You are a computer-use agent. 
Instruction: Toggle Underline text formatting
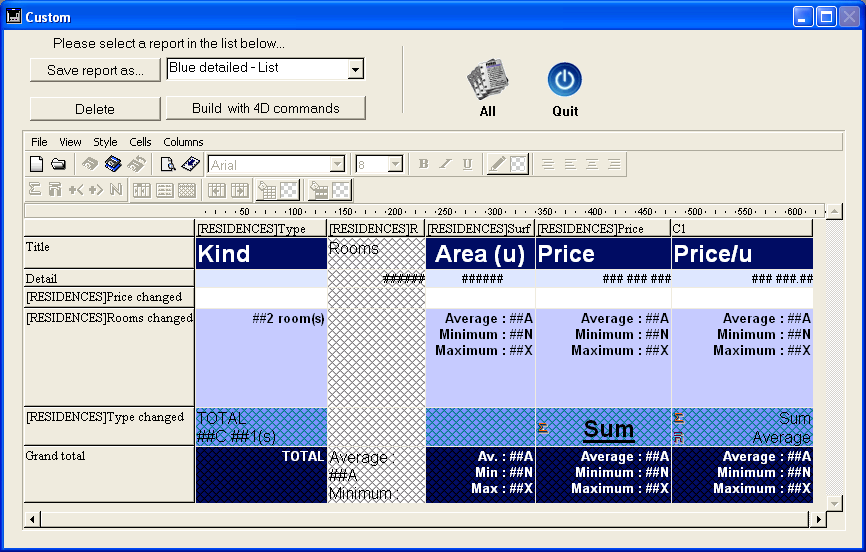pos(467,164)
